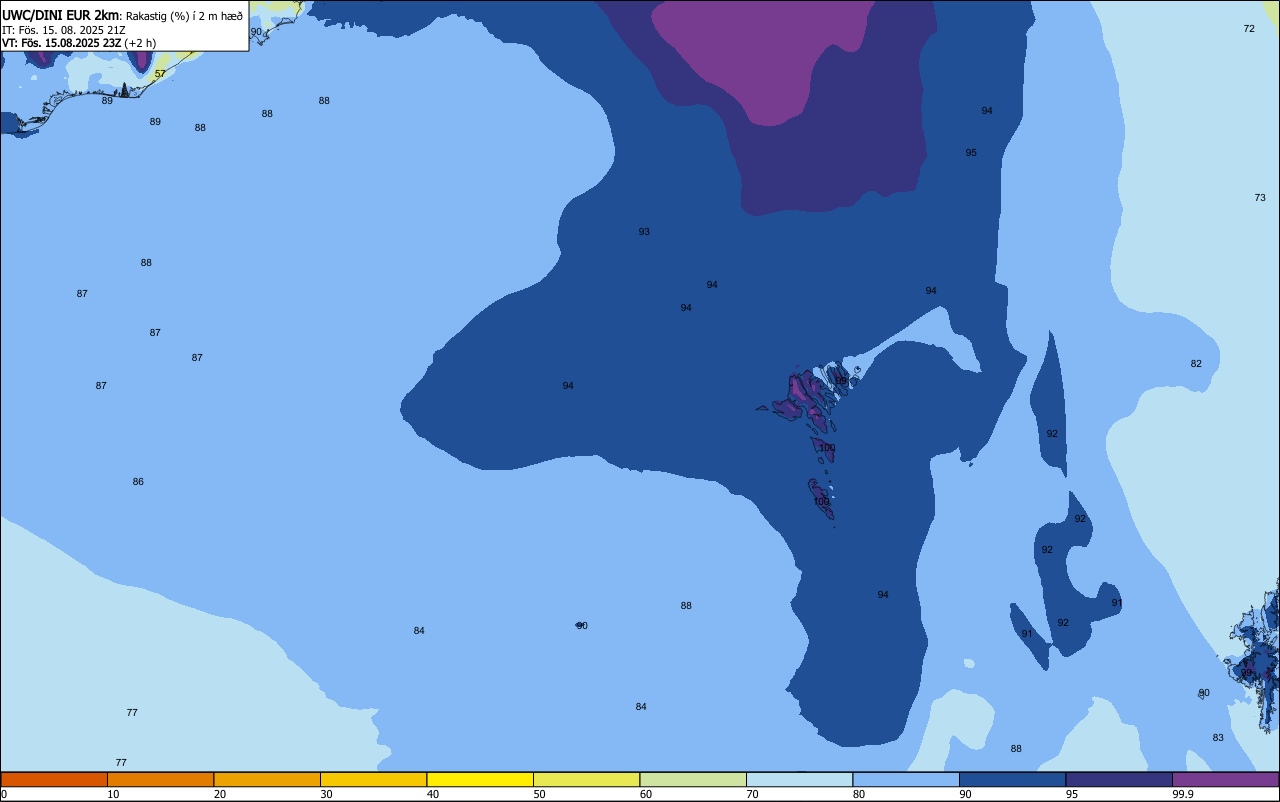The width and height of the screenshot is (1280, 802).
Task: Click the humidity value 86 on the map
Action: coord(138,482)
